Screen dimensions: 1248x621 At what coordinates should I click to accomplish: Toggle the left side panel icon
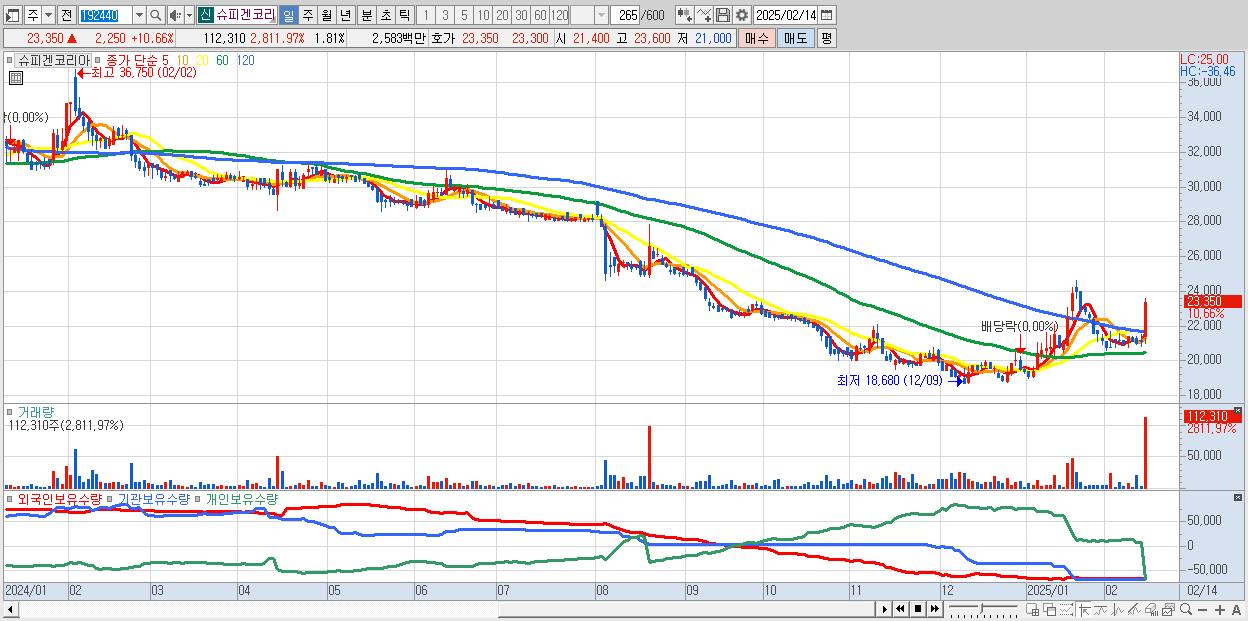click(x=11, y=15)
